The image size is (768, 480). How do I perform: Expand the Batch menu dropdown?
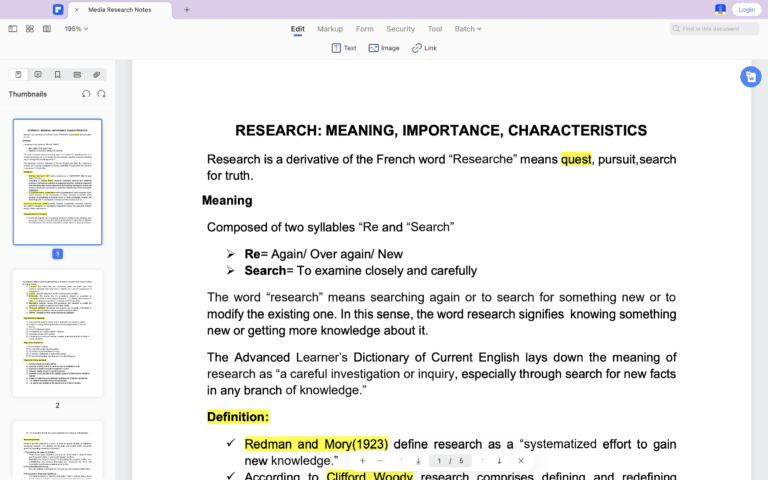point(468,29)
